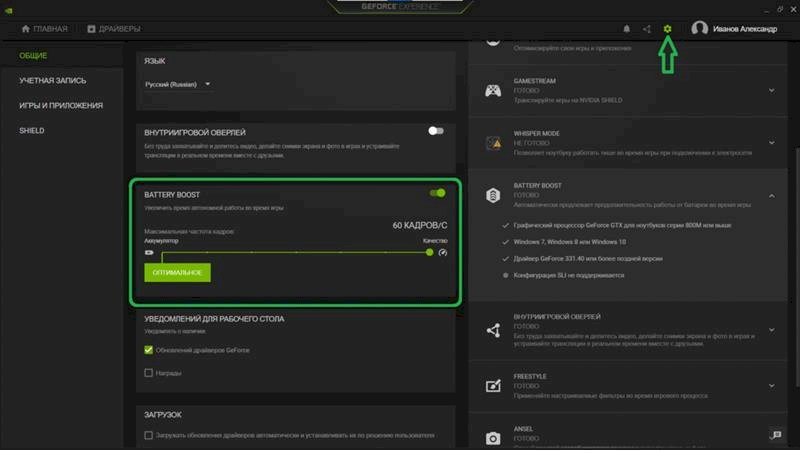Open the notifications bell
The width and height of the screenshot is (800, 450).
(627, 29)
